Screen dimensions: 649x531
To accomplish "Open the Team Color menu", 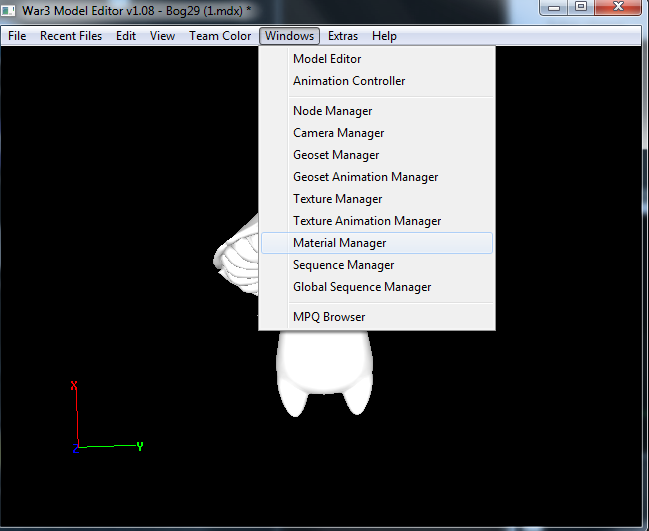I will (x=220, y=36).
